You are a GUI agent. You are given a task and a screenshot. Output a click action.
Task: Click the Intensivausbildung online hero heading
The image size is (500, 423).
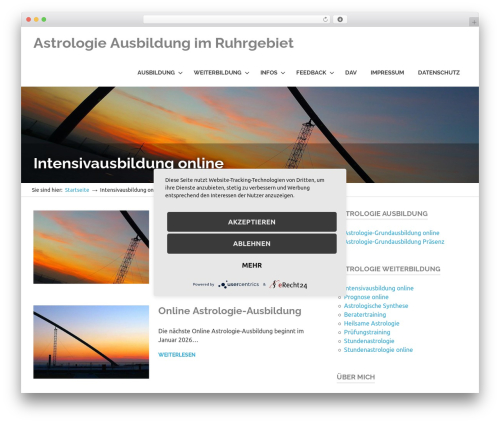click(129, 163)
